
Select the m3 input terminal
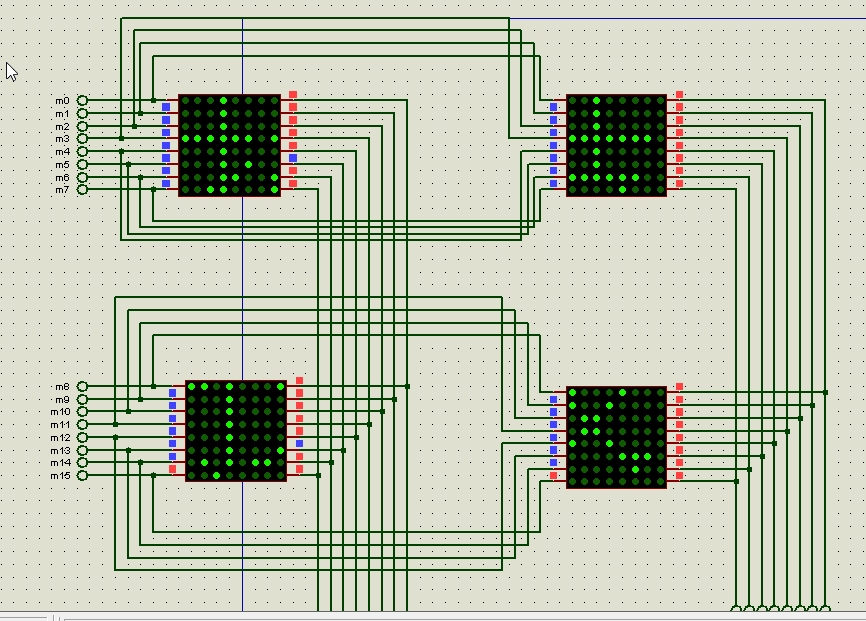[x=82, y=138]
